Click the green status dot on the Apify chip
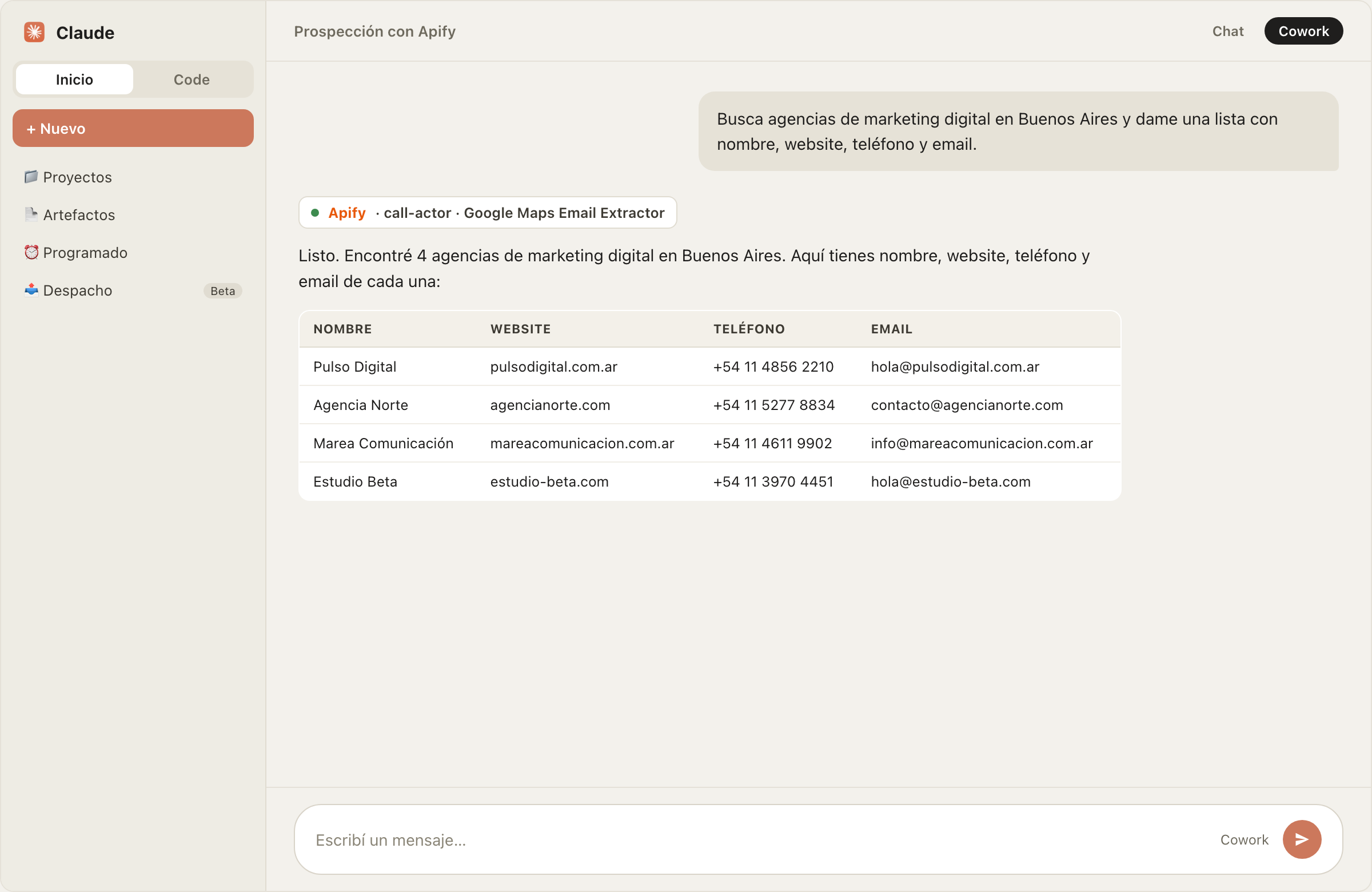This screenshot has width=1372, height=892. 315,213
